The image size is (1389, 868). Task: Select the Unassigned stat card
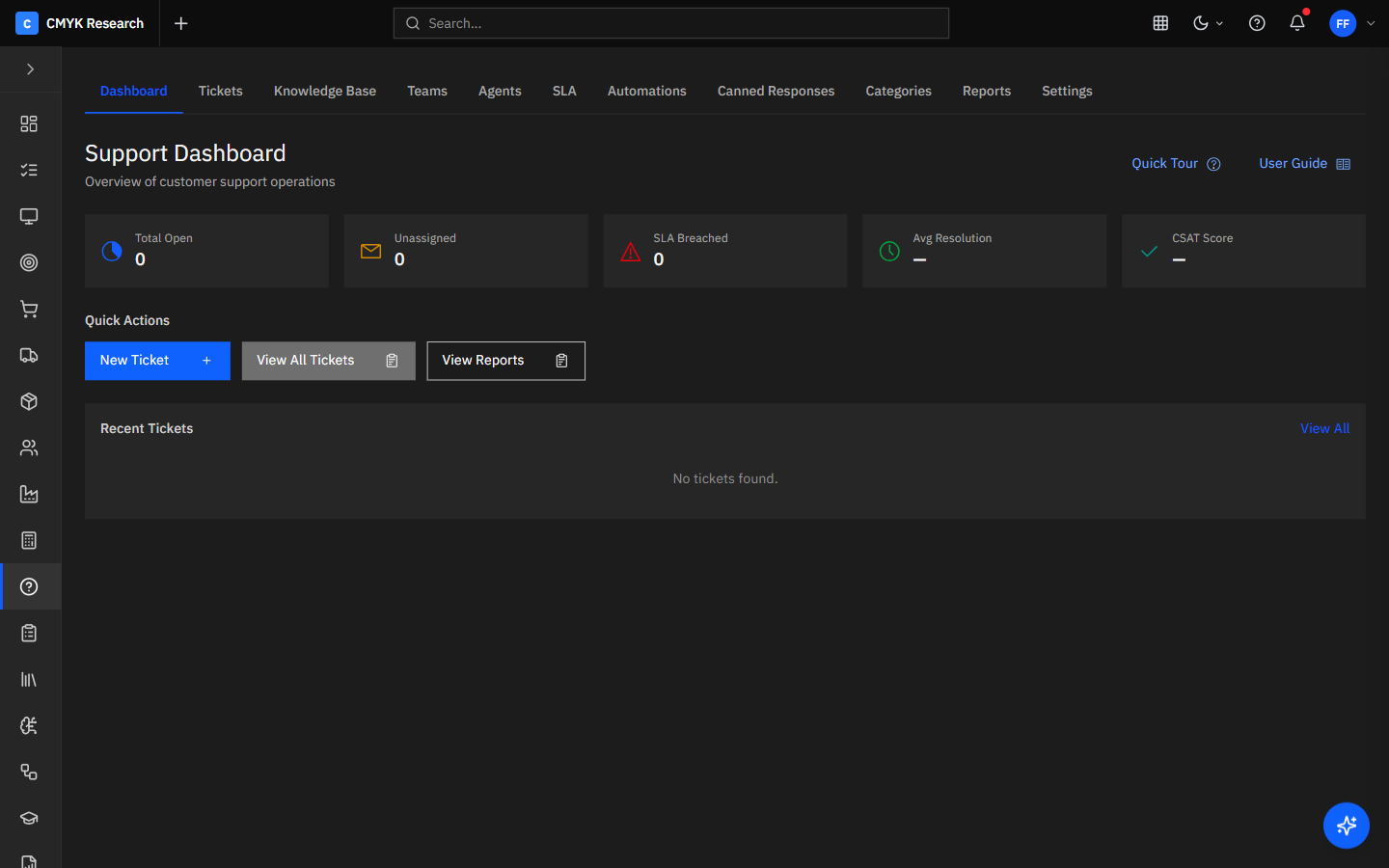(466, 251)
